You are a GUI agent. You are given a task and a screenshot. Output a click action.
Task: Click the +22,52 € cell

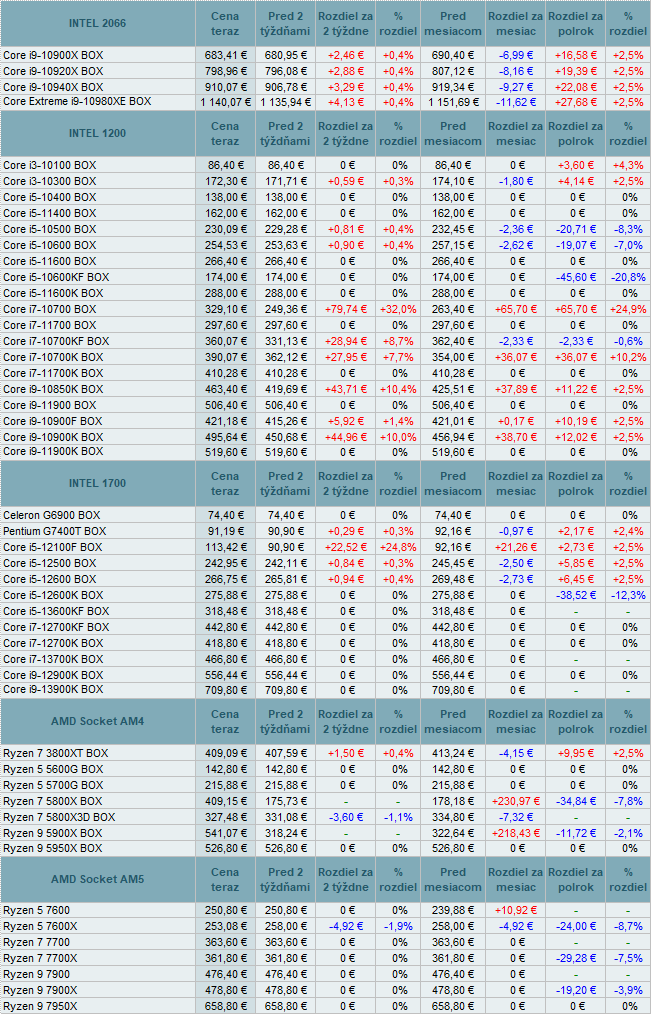347,547
